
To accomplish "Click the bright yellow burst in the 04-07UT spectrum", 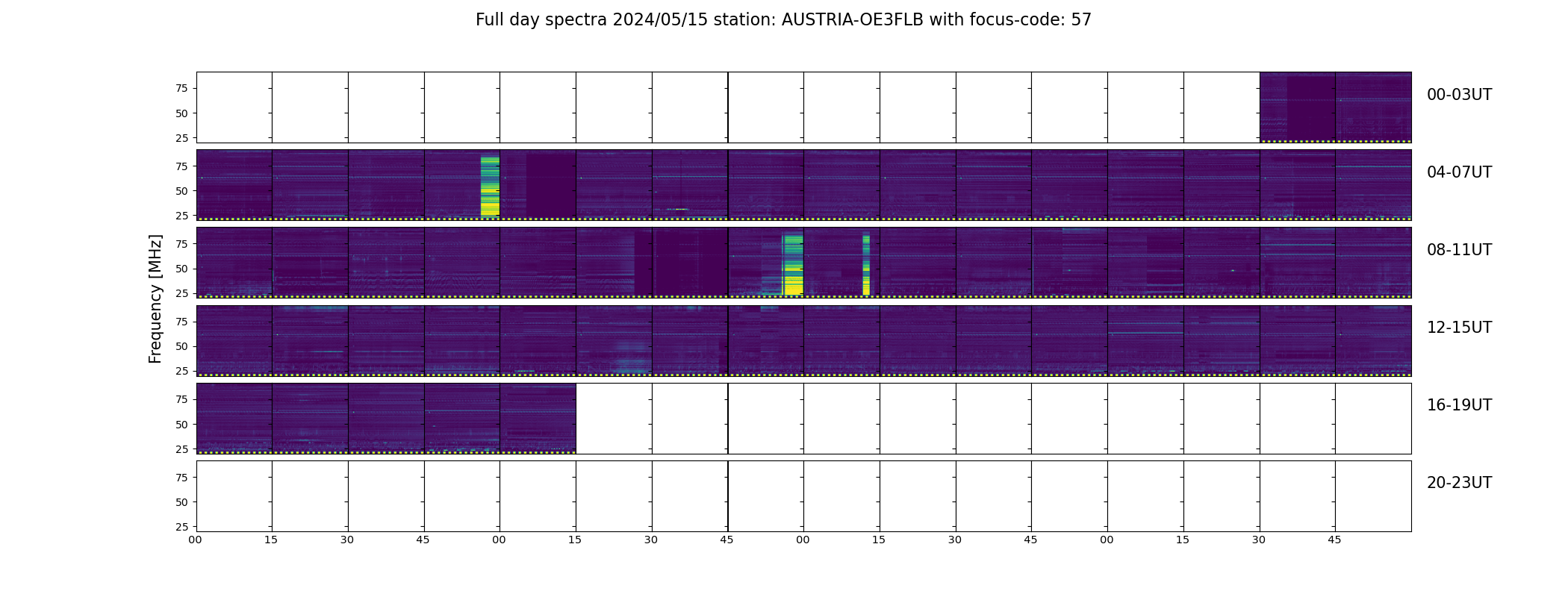I will [x=490, y=187].
